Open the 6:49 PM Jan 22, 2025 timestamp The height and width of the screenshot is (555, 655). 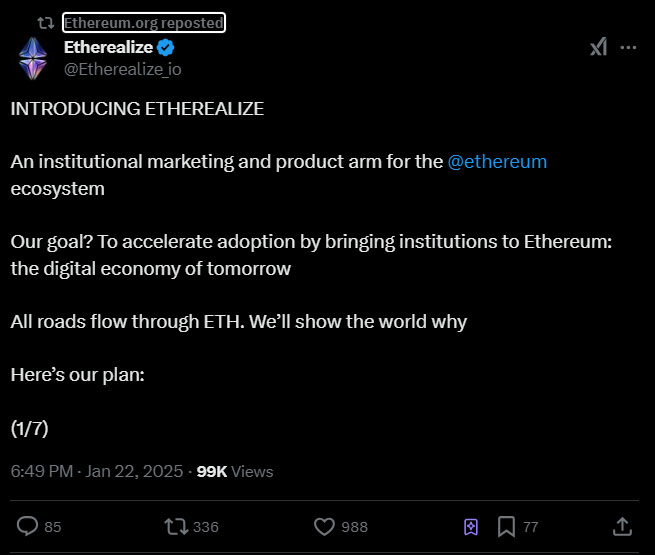click(97, 471)
